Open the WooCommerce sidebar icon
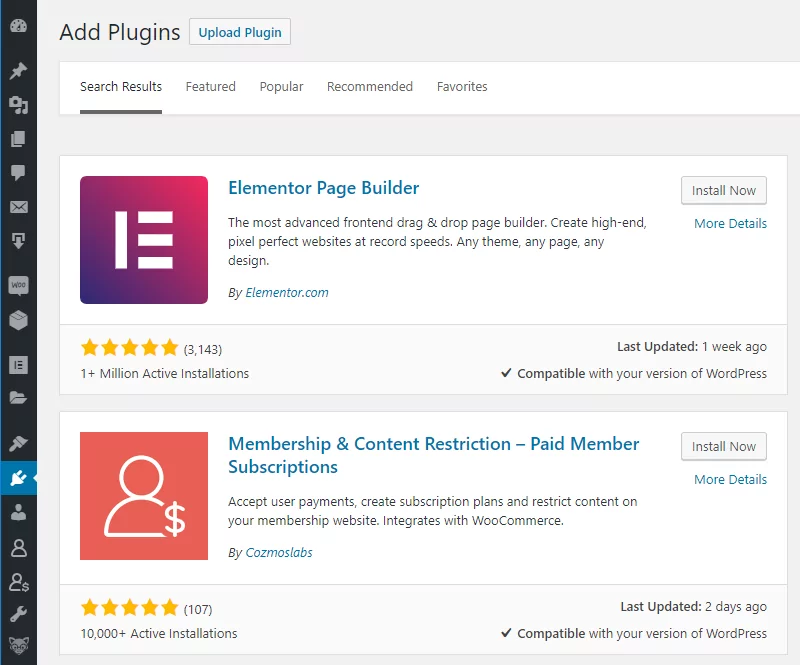Screen dimensions: 800x665 tap(18, 286)
